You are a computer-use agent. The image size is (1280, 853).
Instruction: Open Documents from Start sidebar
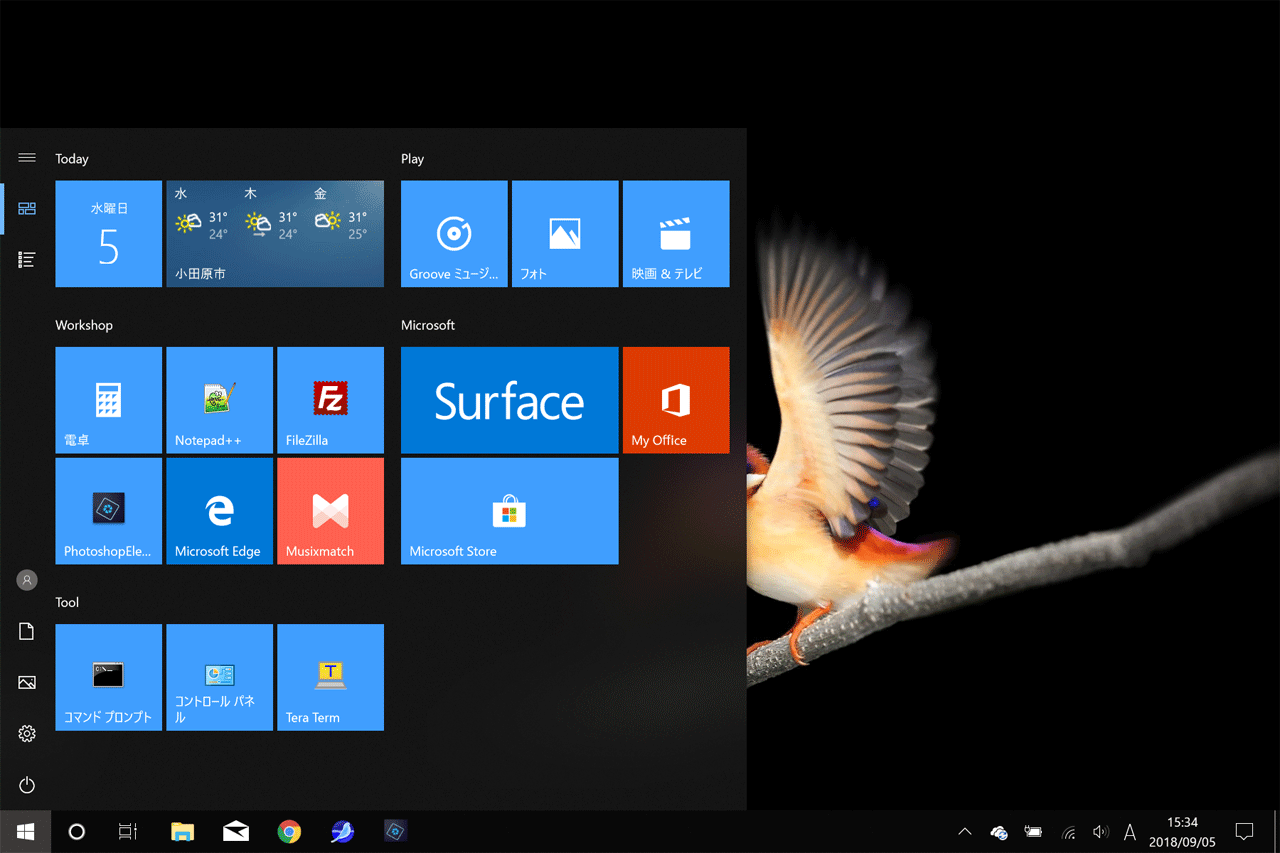point(27,631)
